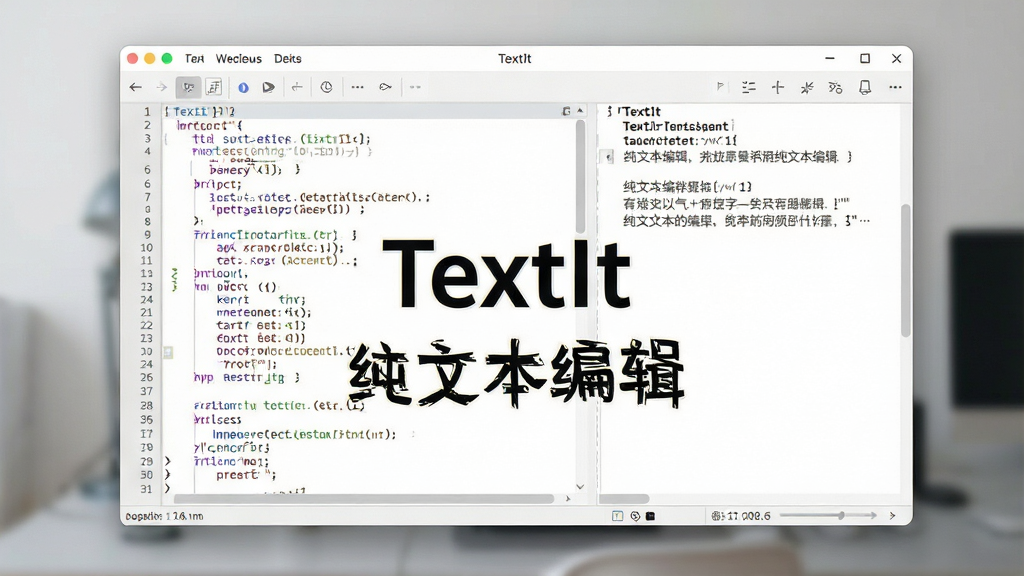This screenshot has height=576, width=1024.
Task: Click the status bar text at the far left
Action: point(164,516)
